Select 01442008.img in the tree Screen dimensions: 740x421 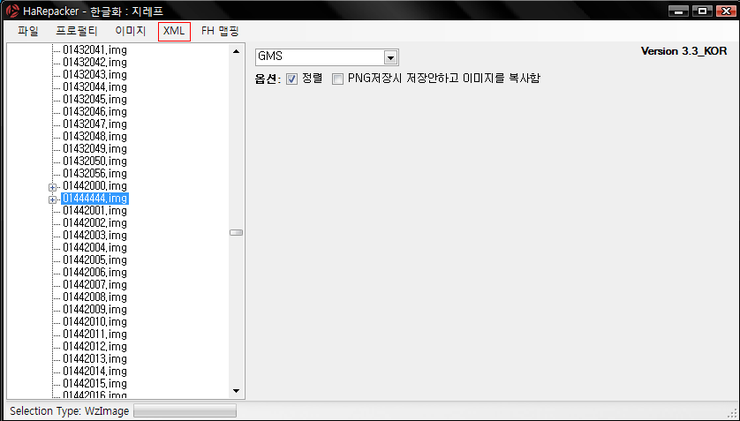[95, 297]
